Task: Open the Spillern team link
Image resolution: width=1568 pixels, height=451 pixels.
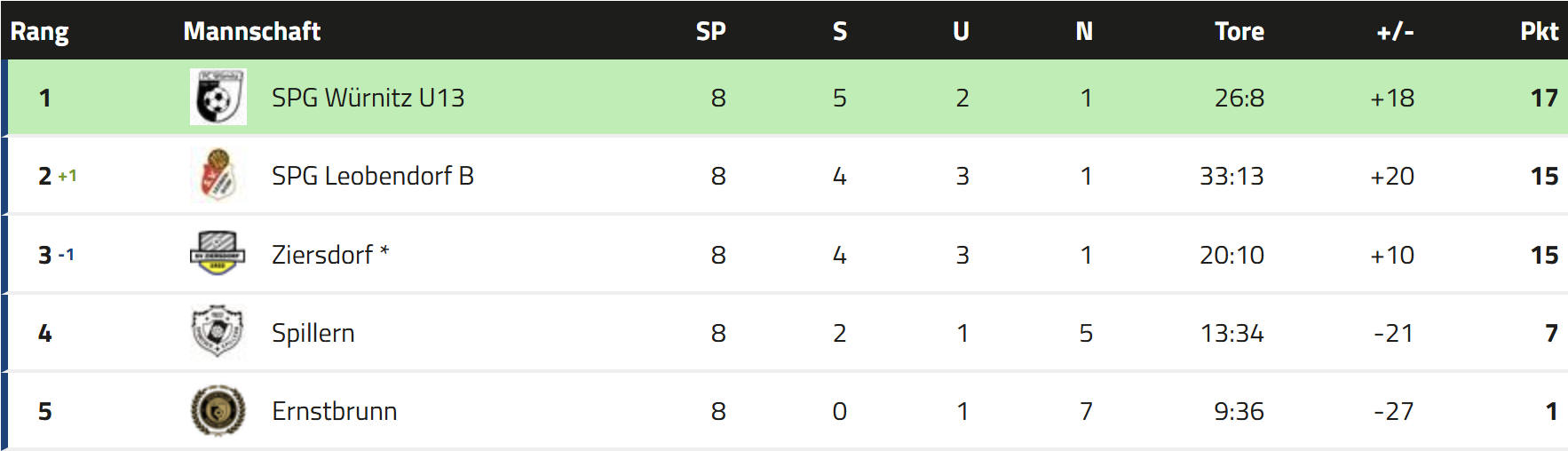Action: click(x=313, y=333)
